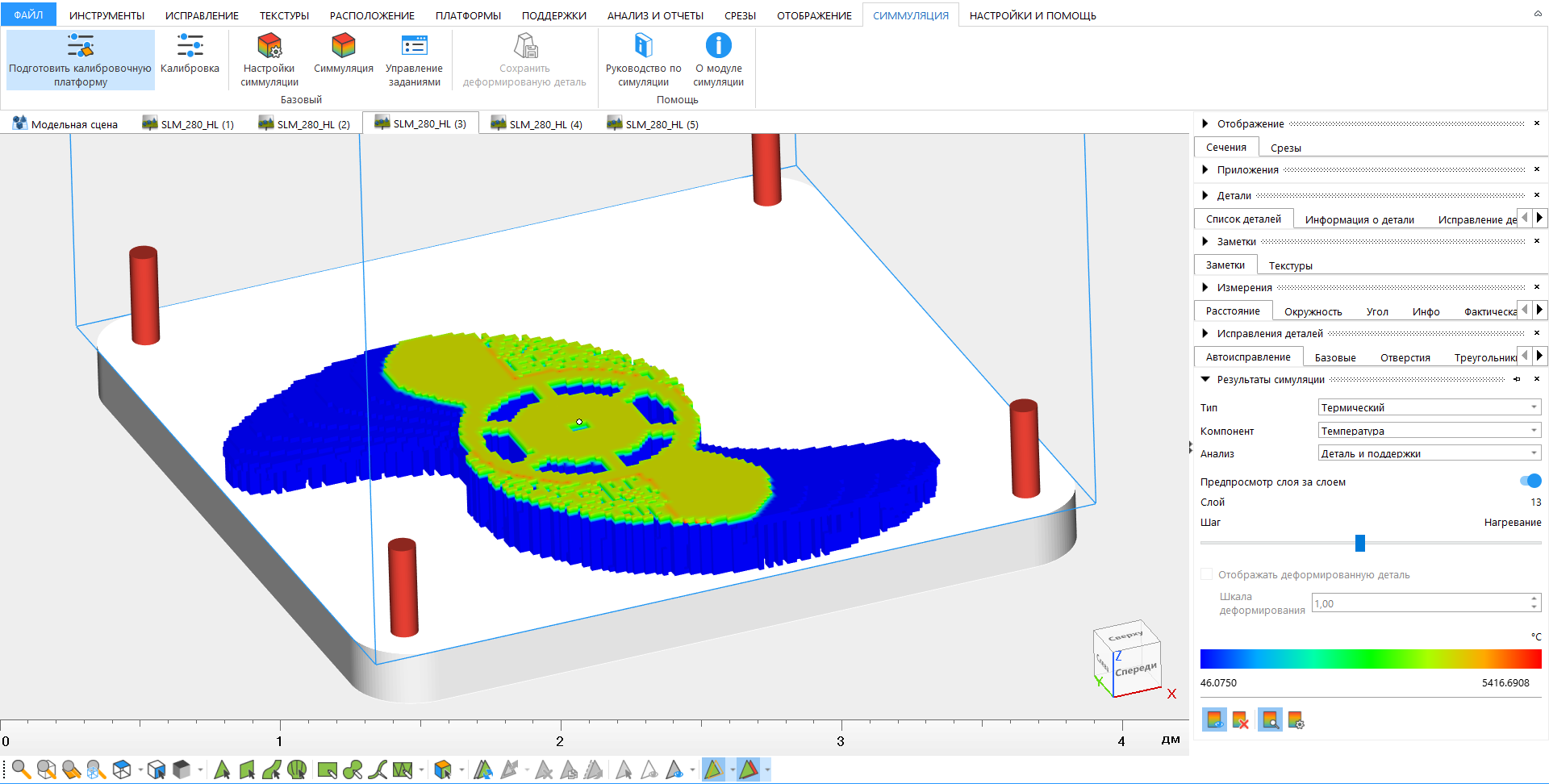
Task: Move the Шаг layer step slider handle
Action: pyautogui.click(x=1359, y=543)
